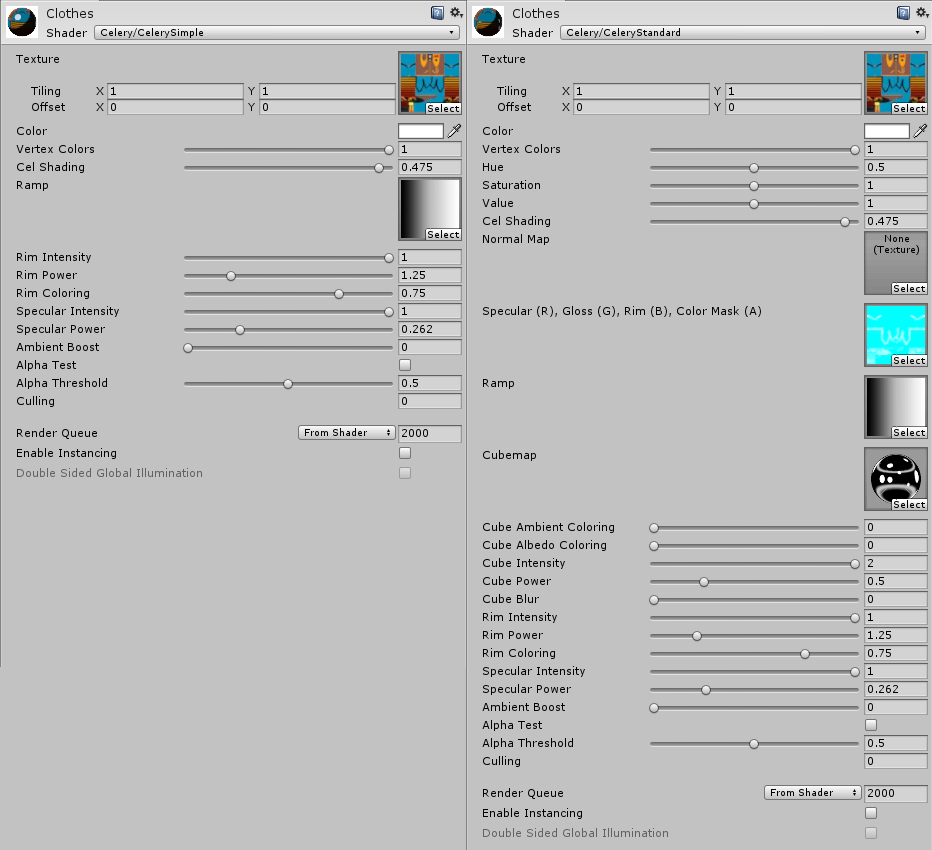The image size is (932, 850).
Task: Adjust Rim Intensity slider in CeleryStandard panel
Action: (x=755, y=618)
